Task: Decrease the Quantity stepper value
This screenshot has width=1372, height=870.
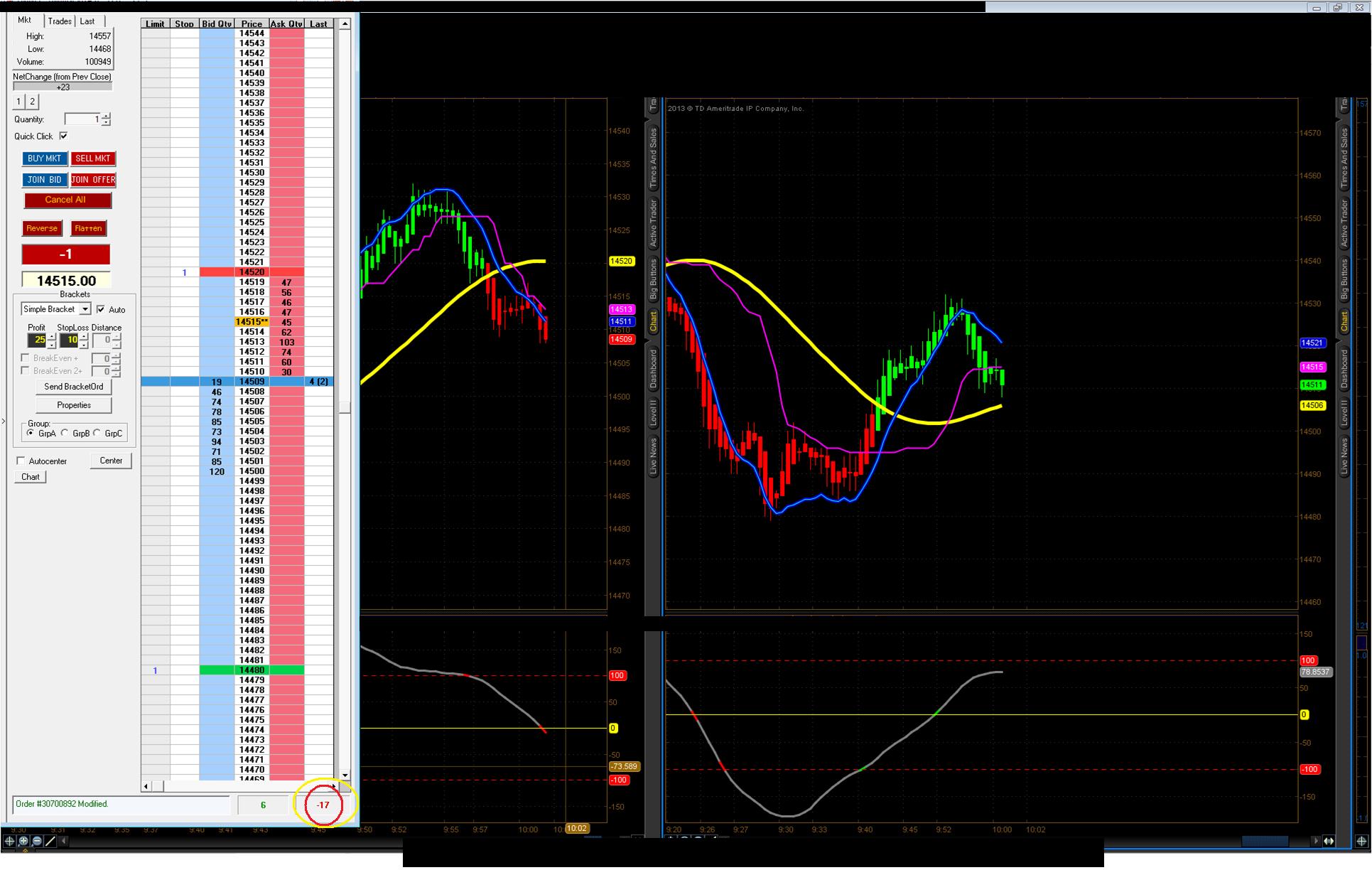Action: point(106,123)
